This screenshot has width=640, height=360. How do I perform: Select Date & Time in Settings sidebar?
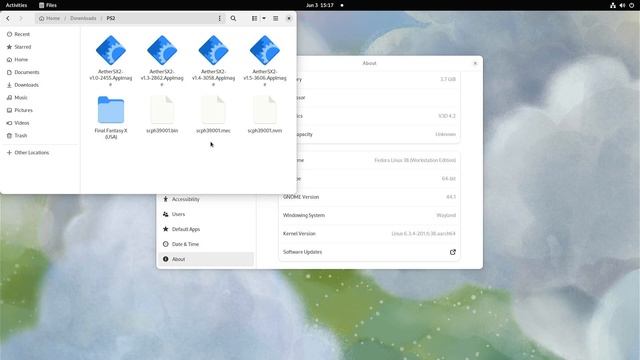206,244
